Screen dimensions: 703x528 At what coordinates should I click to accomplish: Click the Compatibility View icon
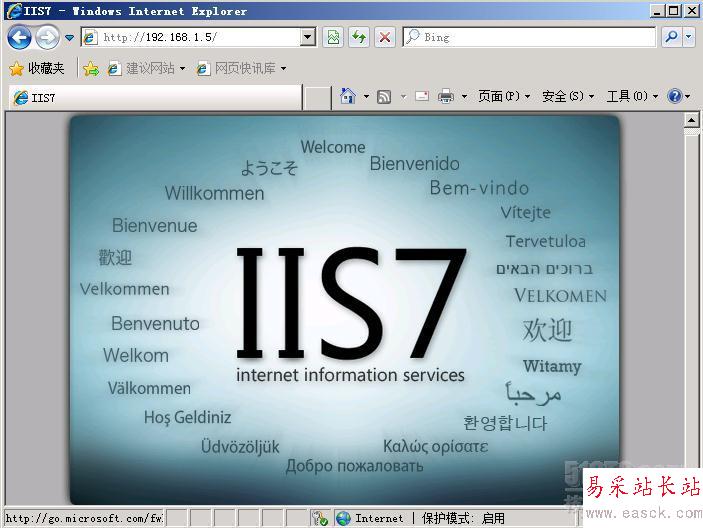(x=333, y=37)
